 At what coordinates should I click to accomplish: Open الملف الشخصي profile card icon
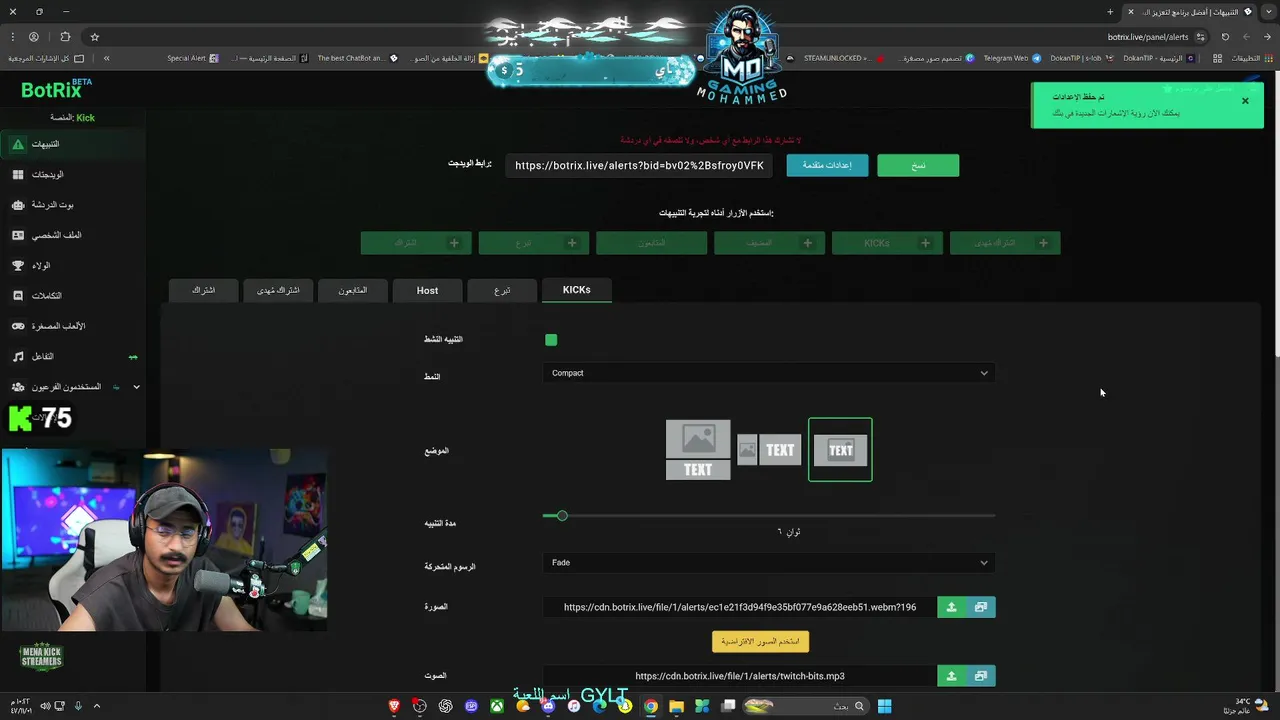coord(18,235)
